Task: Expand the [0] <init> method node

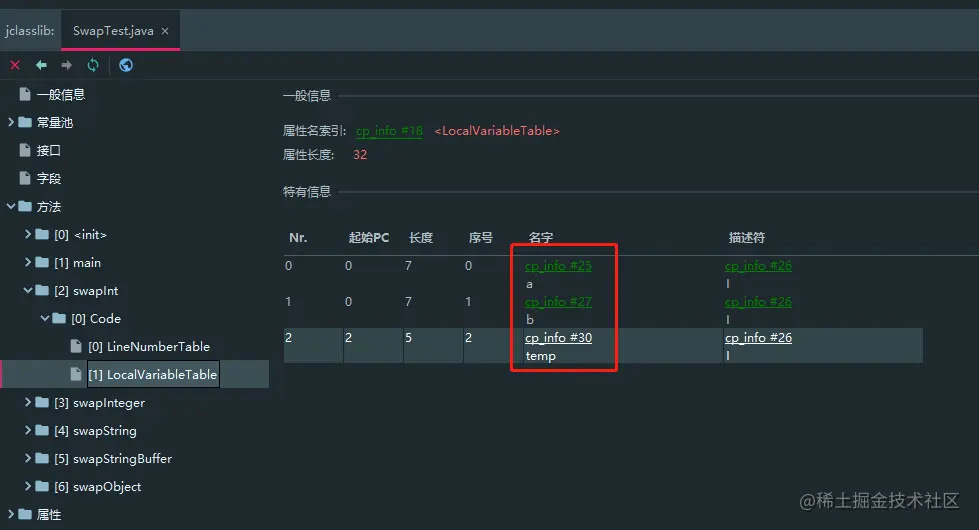Action: click(27, 234)
